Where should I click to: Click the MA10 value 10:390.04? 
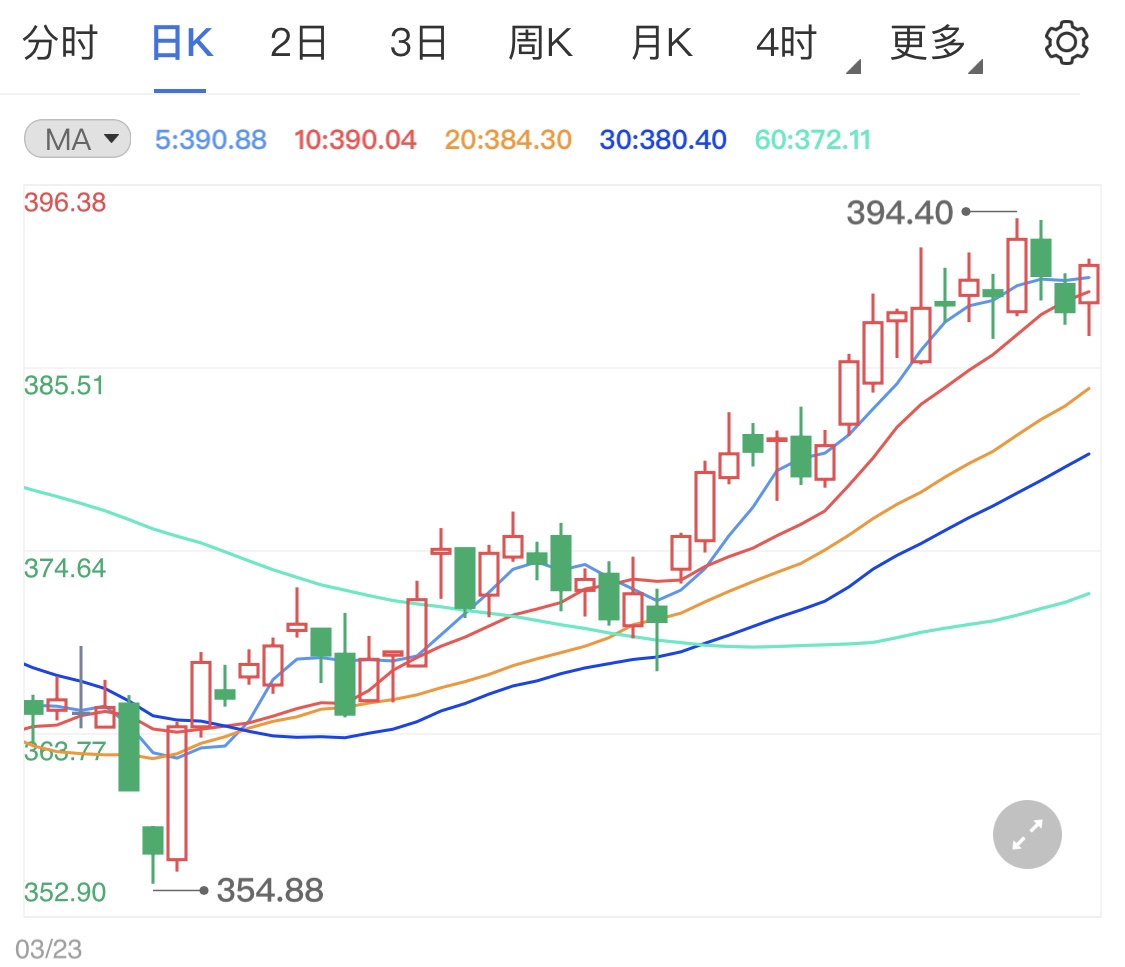tap(355, 139)
